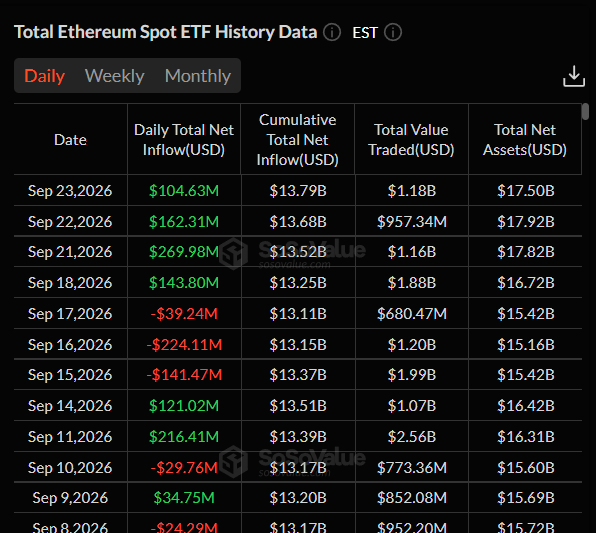This screenshot has height=533, width=596.
Task: Click the Sep 16,2026 date cell
Action: (70, 345)
